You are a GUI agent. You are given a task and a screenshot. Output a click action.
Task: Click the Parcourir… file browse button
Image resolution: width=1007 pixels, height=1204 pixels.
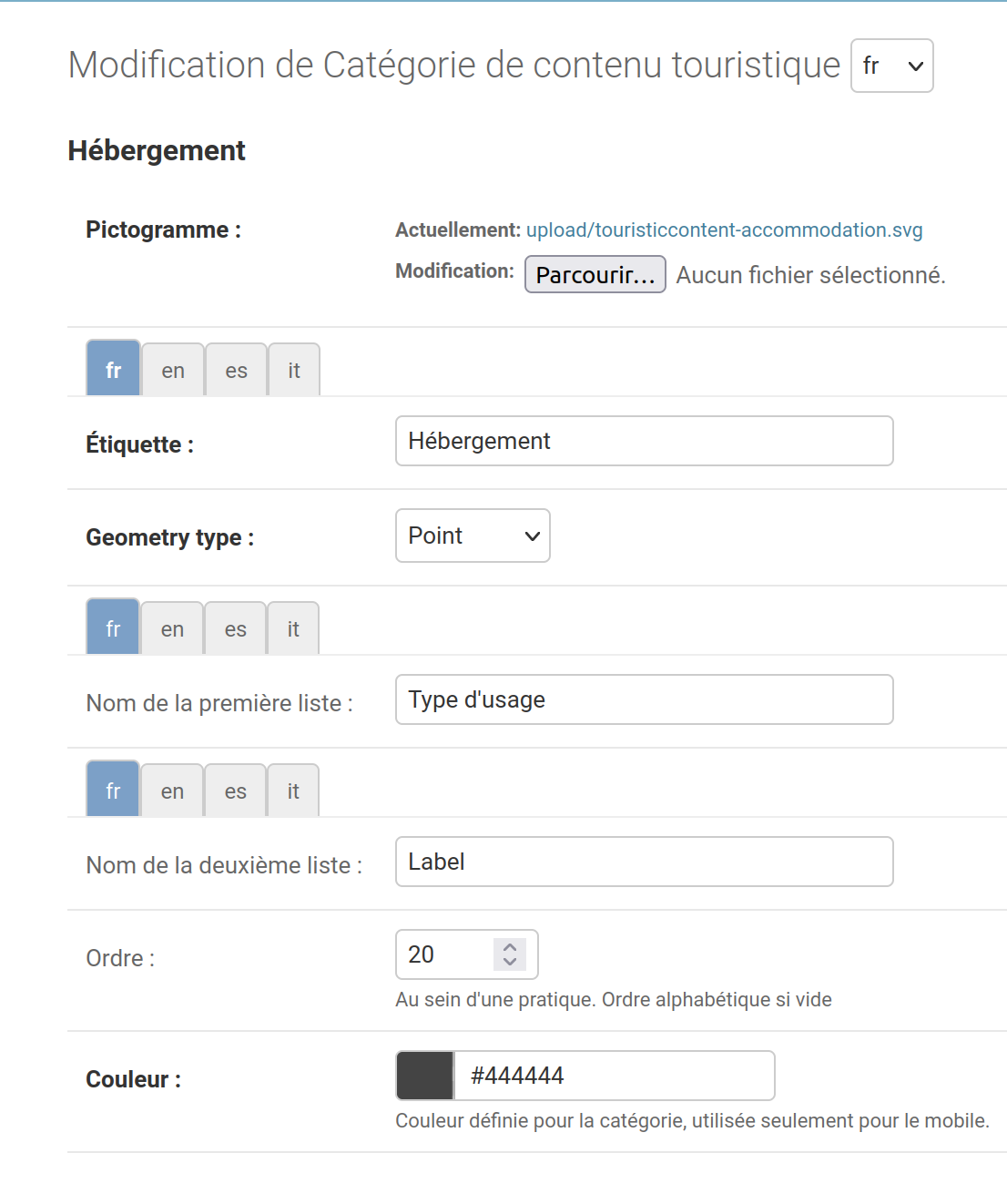pyautogui.click(x=595, y=275)
